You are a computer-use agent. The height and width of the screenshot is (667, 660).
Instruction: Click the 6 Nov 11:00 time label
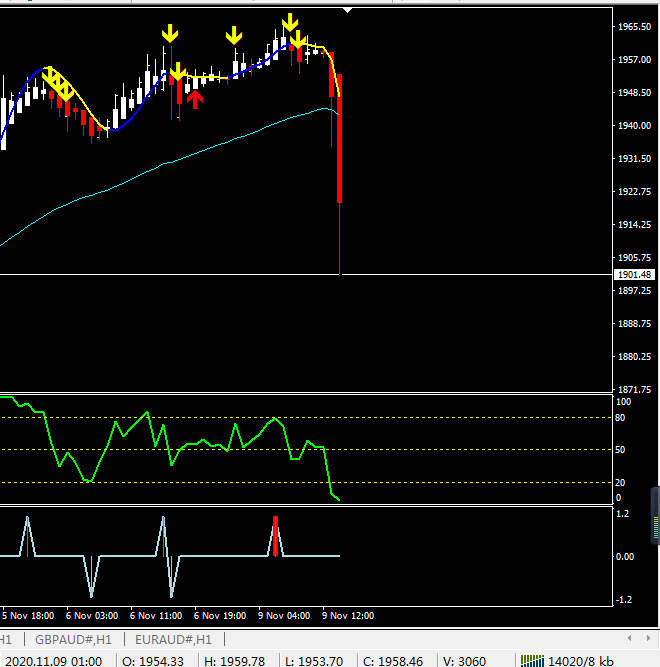coord(156,616)
